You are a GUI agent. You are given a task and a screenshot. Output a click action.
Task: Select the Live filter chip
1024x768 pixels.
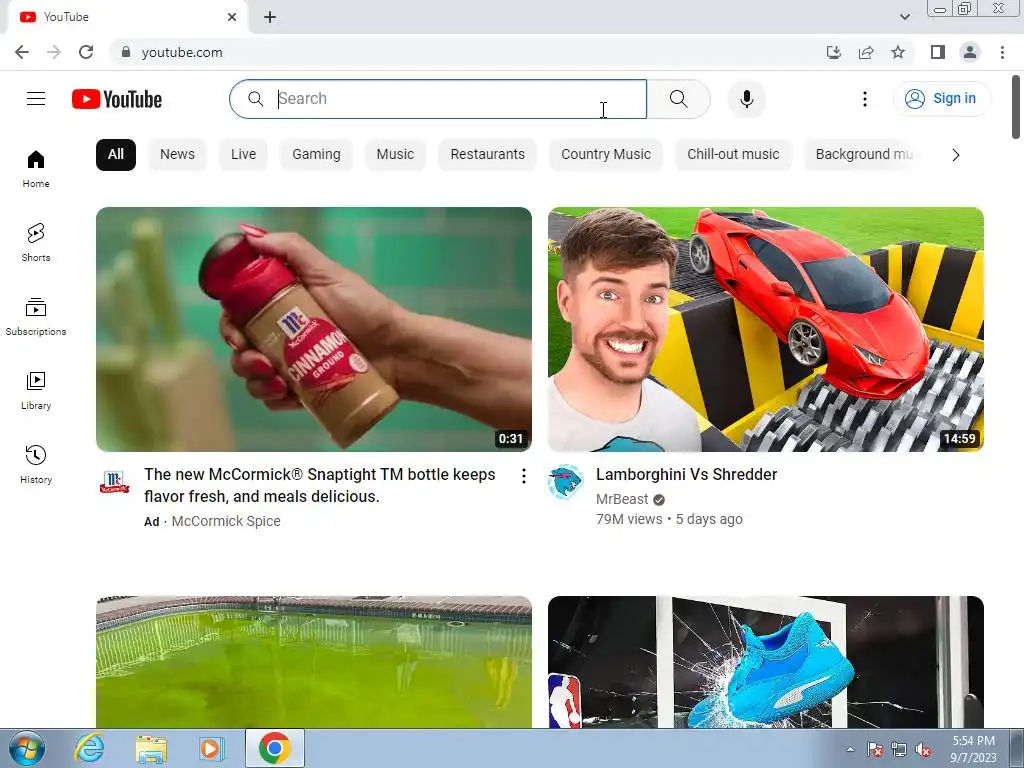(244, 155)
